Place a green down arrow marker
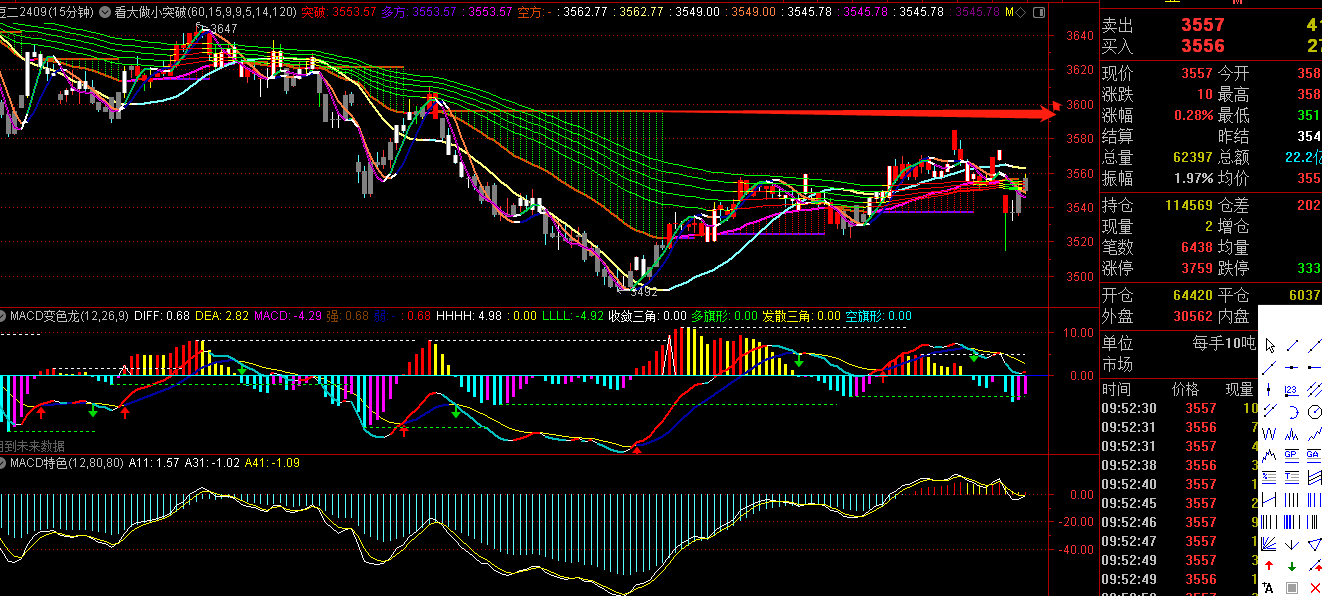The width and height of the screenshot is (1322, 596). point(1292,566)
